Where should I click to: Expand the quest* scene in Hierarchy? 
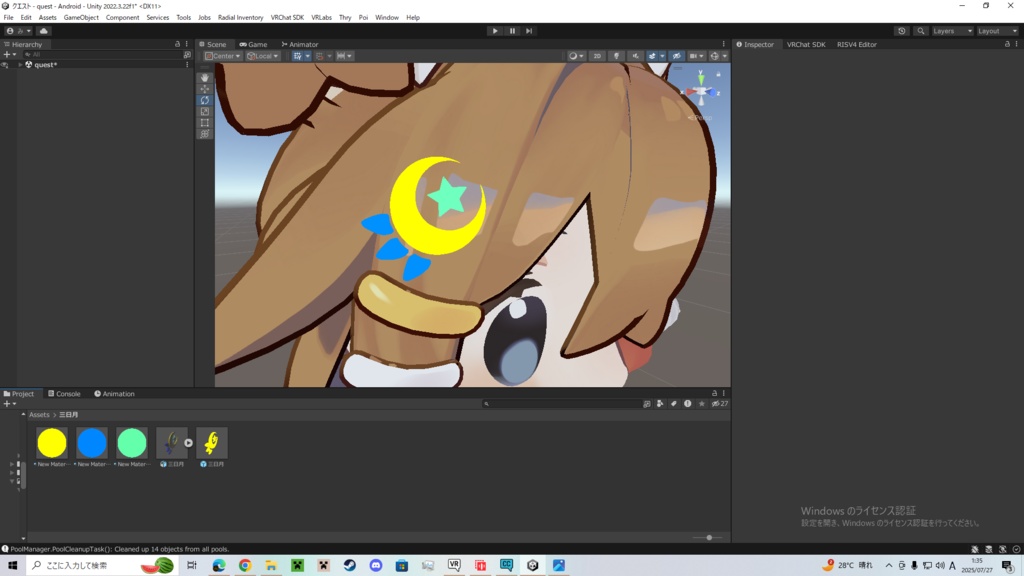[x=20, y=65]
